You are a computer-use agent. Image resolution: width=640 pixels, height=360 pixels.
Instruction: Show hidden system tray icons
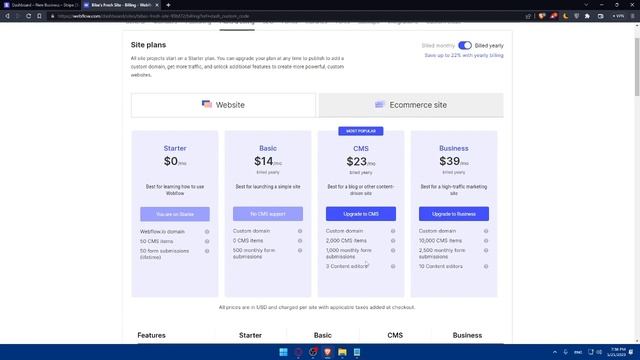click(x=555, y=352)
